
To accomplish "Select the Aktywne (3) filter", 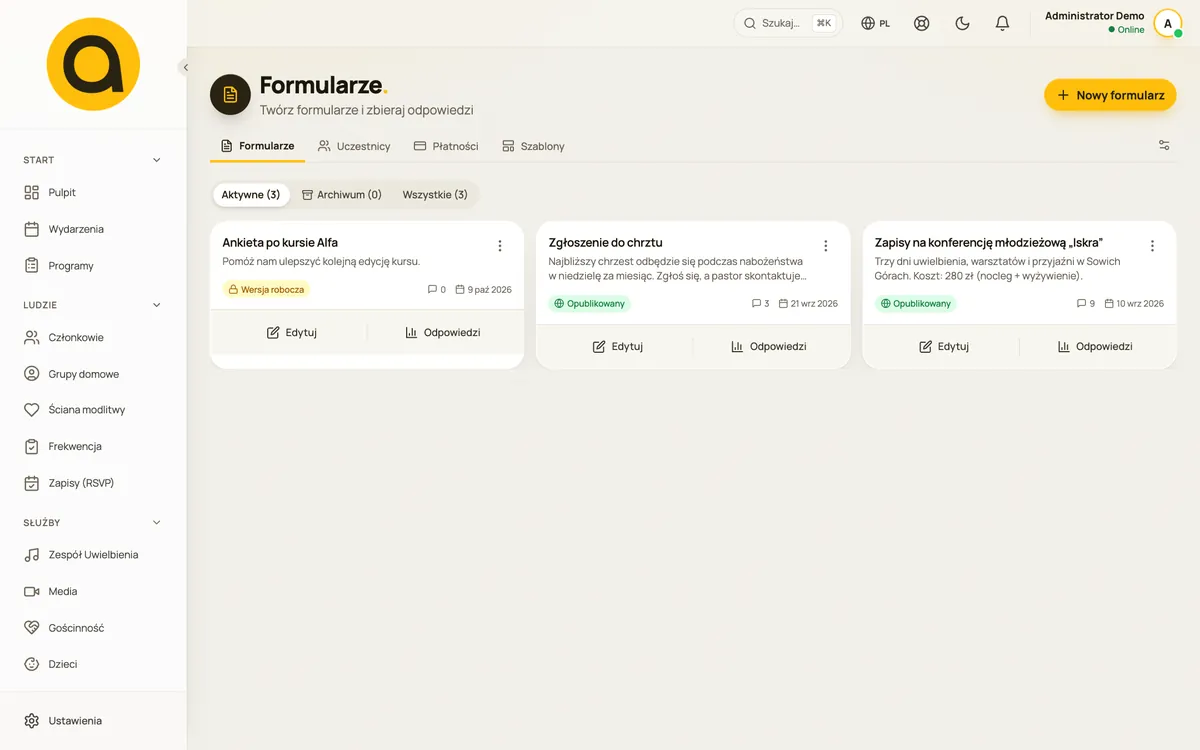I will 251,195.
